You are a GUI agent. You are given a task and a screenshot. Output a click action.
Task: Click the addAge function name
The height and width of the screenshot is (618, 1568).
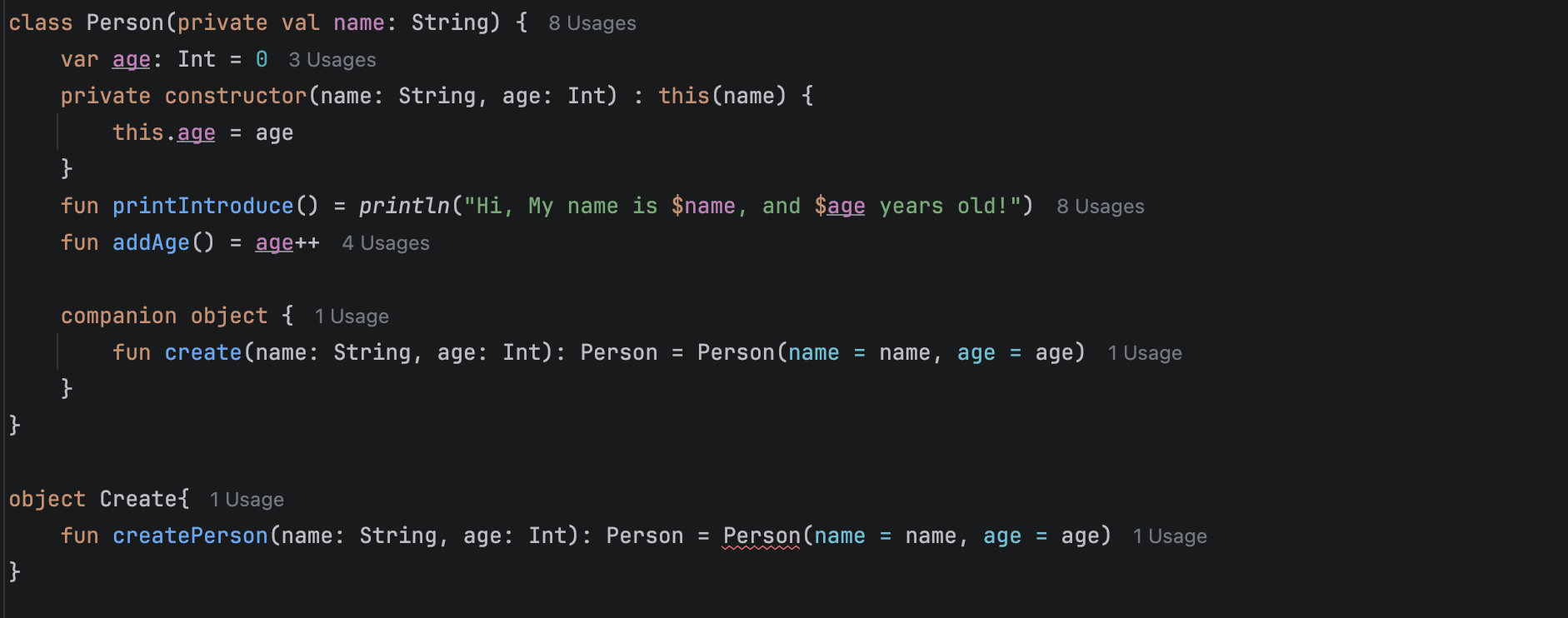(x=151, y=242)
